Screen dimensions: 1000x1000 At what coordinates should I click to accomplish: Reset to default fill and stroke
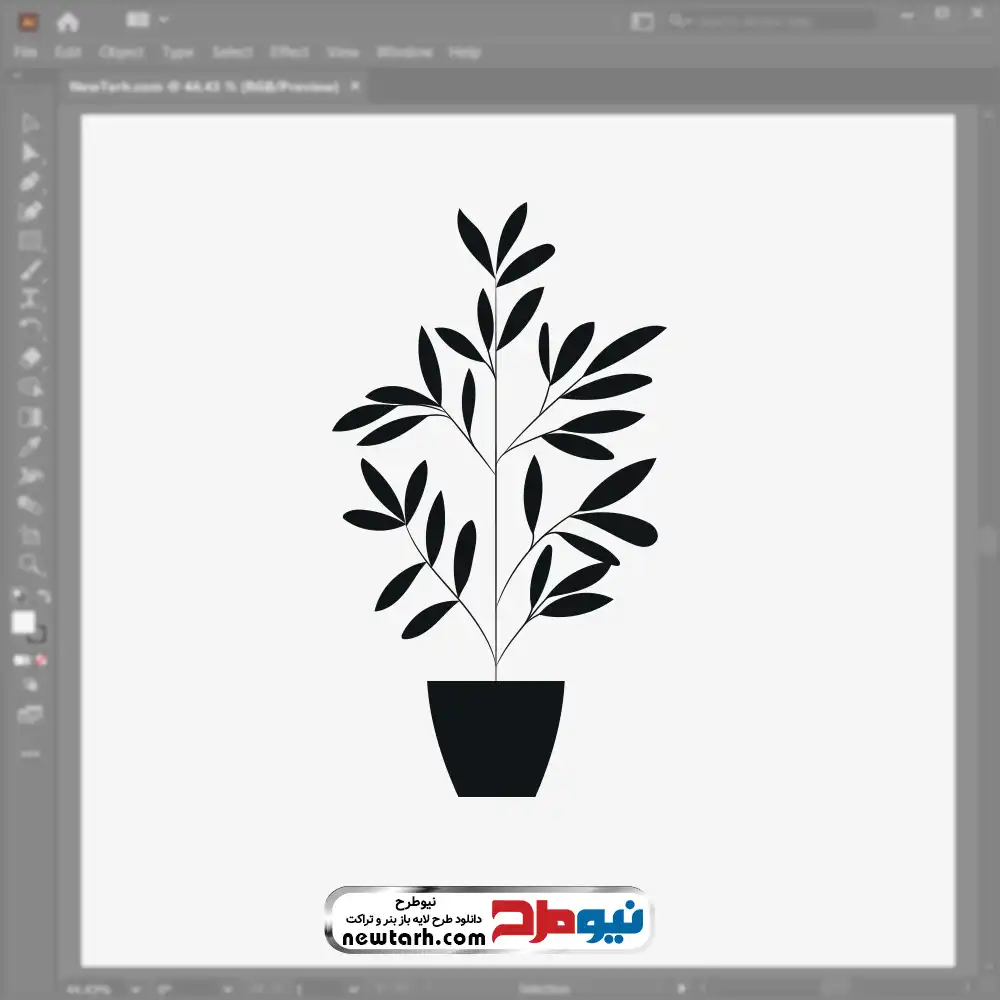17,597
